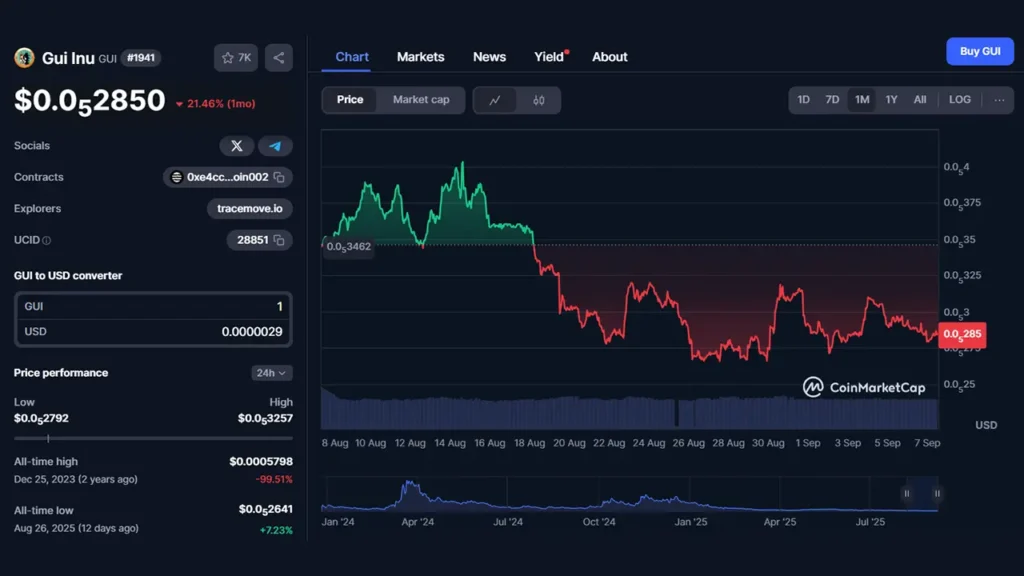Click the left range handle in overview chart
Image resolution: width=1024 pixels, height=576 pixels.
coord(906,494)
